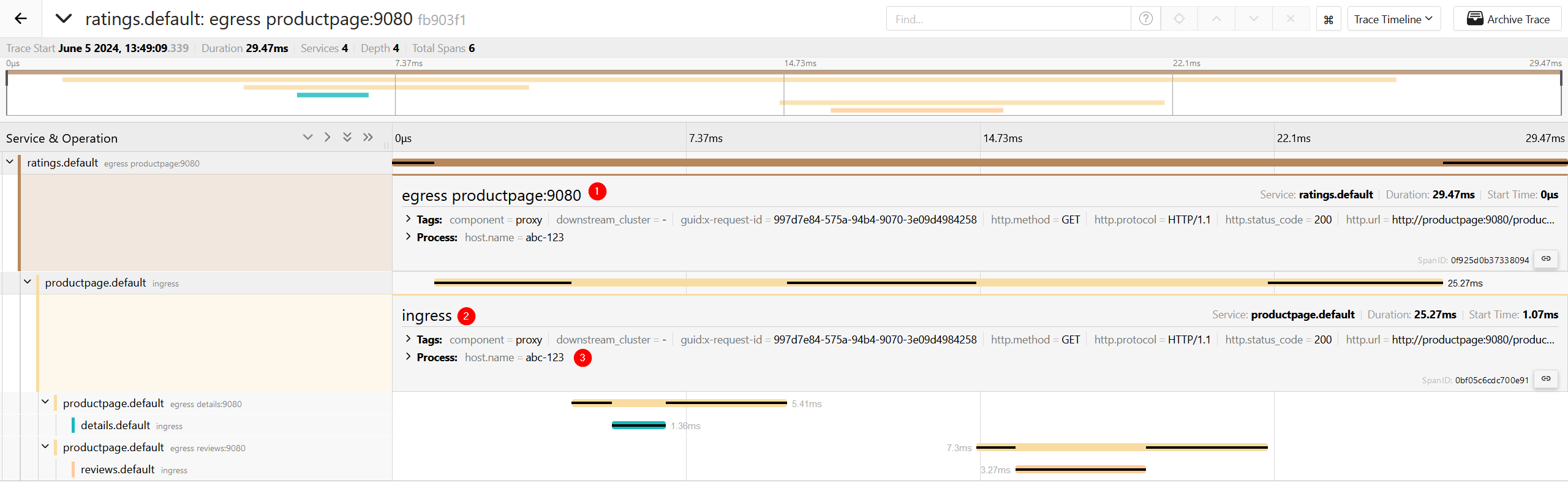Go to next search result arrow
The image size is (1568, 502).
pyautogui.click(x=1254, y=19)
